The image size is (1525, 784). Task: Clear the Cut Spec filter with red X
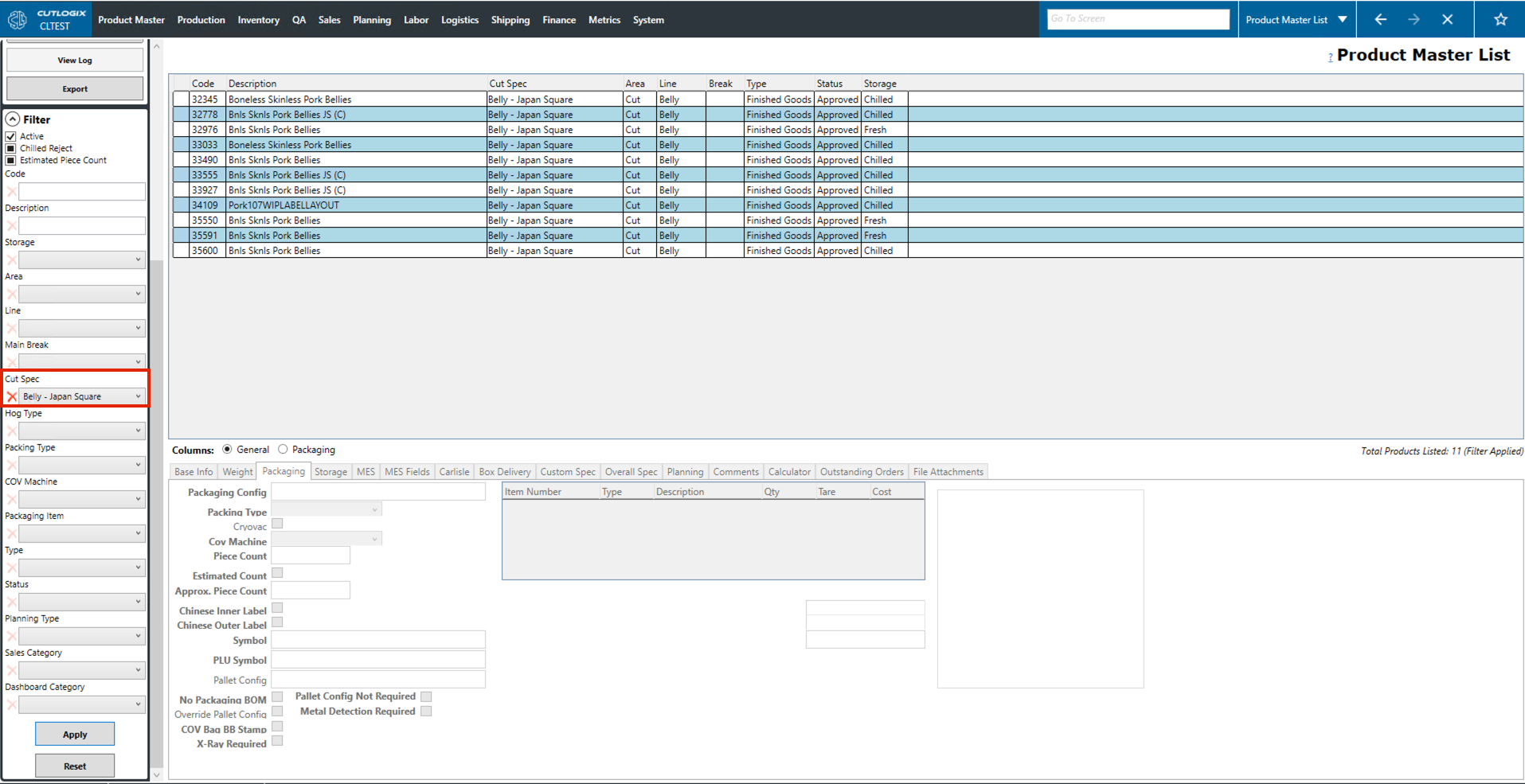click(12, 396)
